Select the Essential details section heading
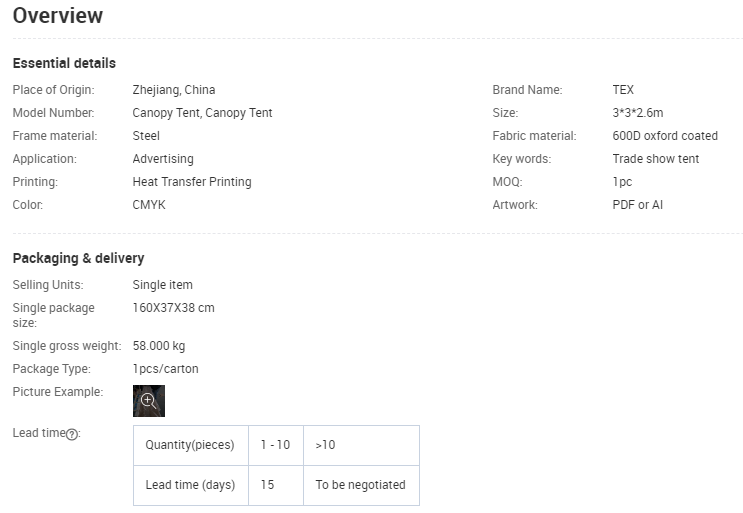 64,64
